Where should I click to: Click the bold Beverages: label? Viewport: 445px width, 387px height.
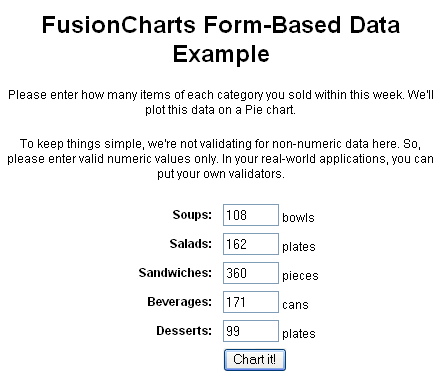[x=180, y=302]
